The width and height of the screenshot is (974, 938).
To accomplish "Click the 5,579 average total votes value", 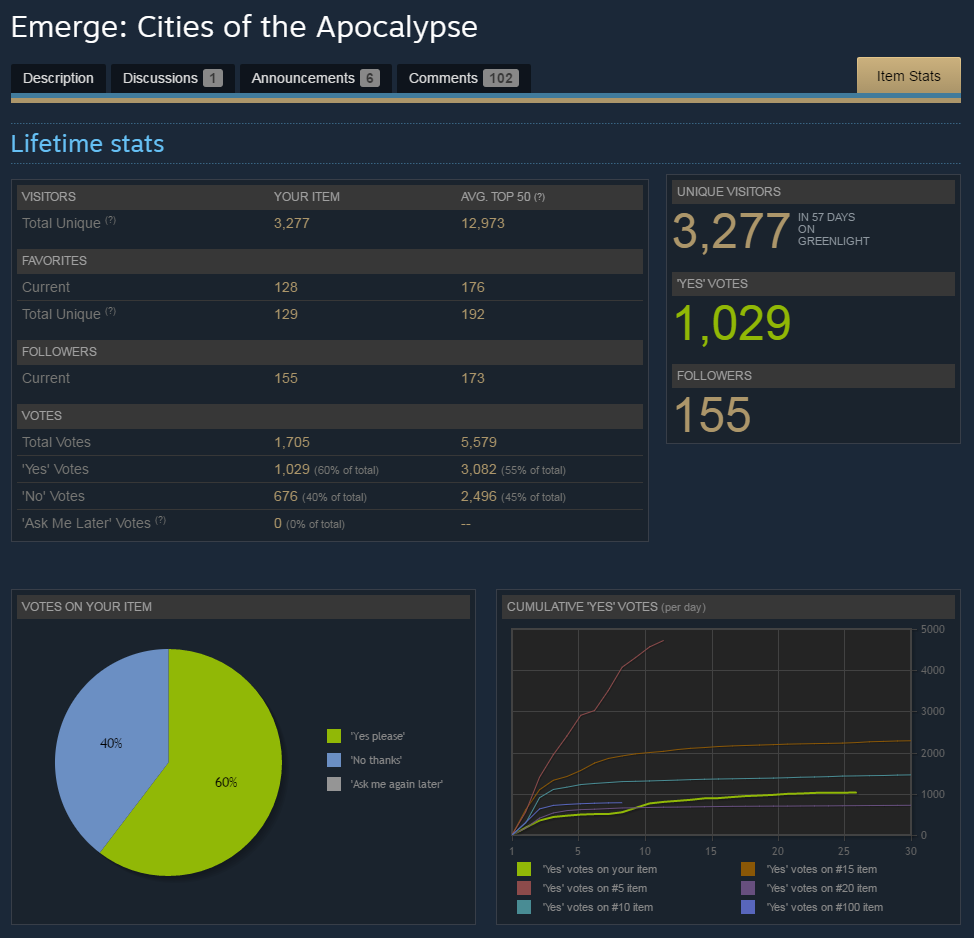I will (x=479, y=442).
